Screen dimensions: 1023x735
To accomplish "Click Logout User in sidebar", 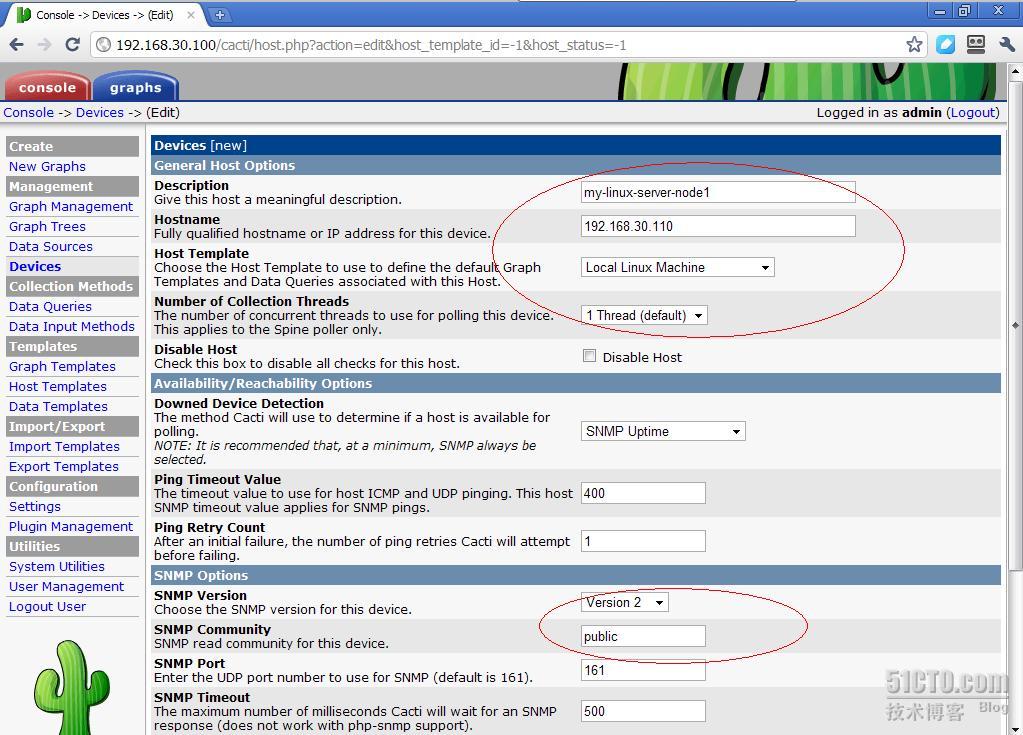I will pos(47,607).
